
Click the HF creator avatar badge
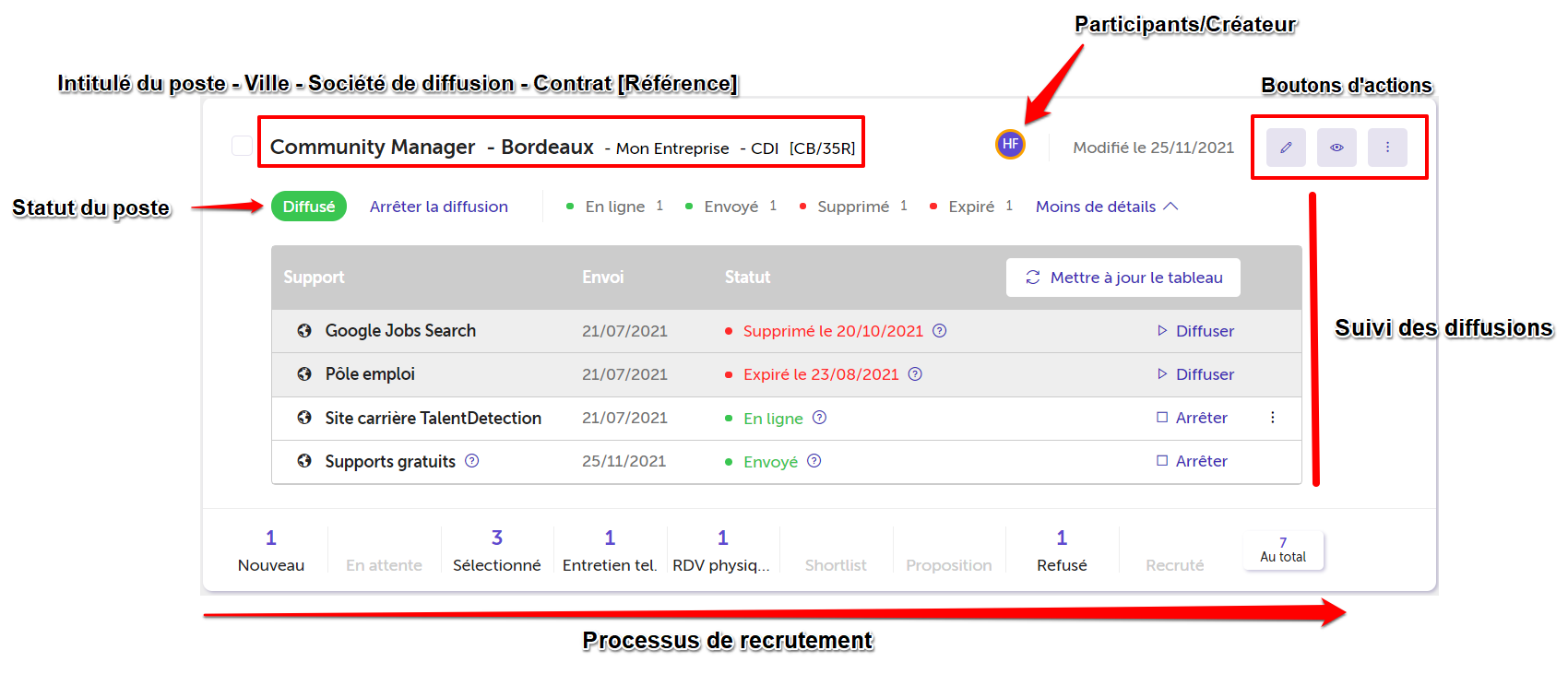[x=1010, y=144]
